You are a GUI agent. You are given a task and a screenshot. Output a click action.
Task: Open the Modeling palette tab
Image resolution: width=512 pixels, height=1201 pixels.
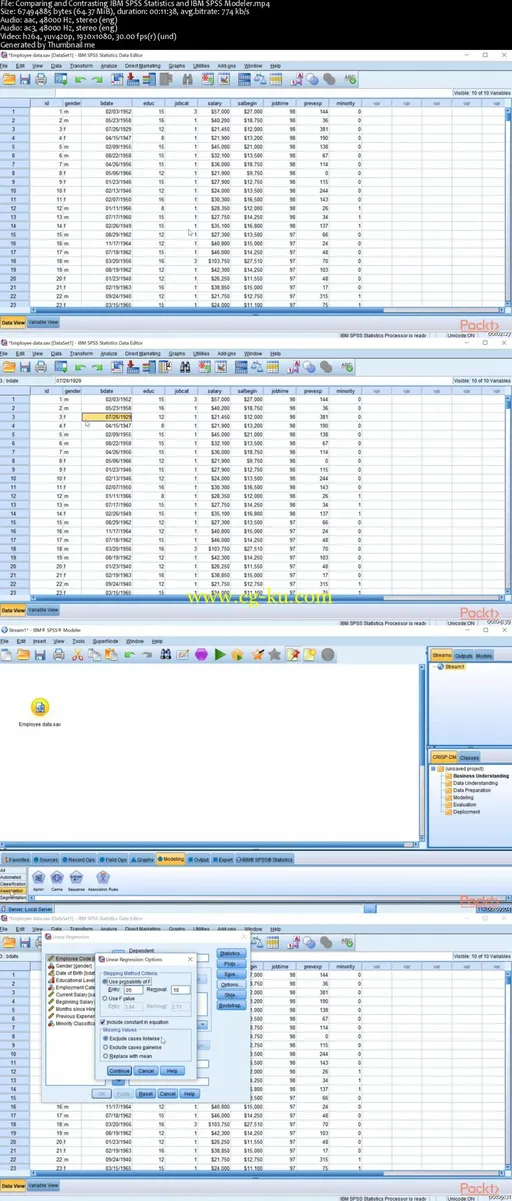[170, 859]
